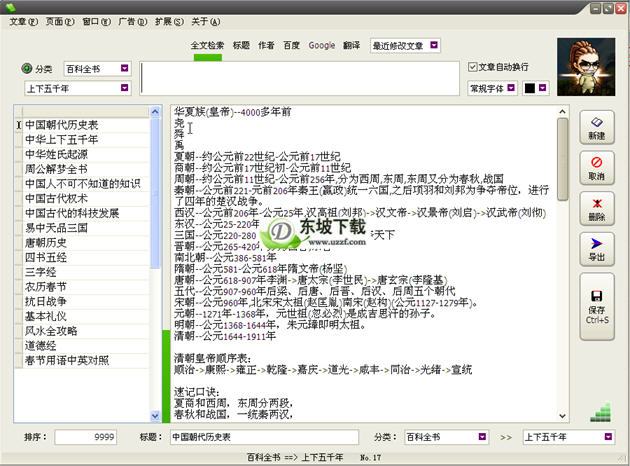The height and width of the screenshot is (466, 630).
Task: Toggle the green 分类 radio indicator
Action: click(27, 69)
